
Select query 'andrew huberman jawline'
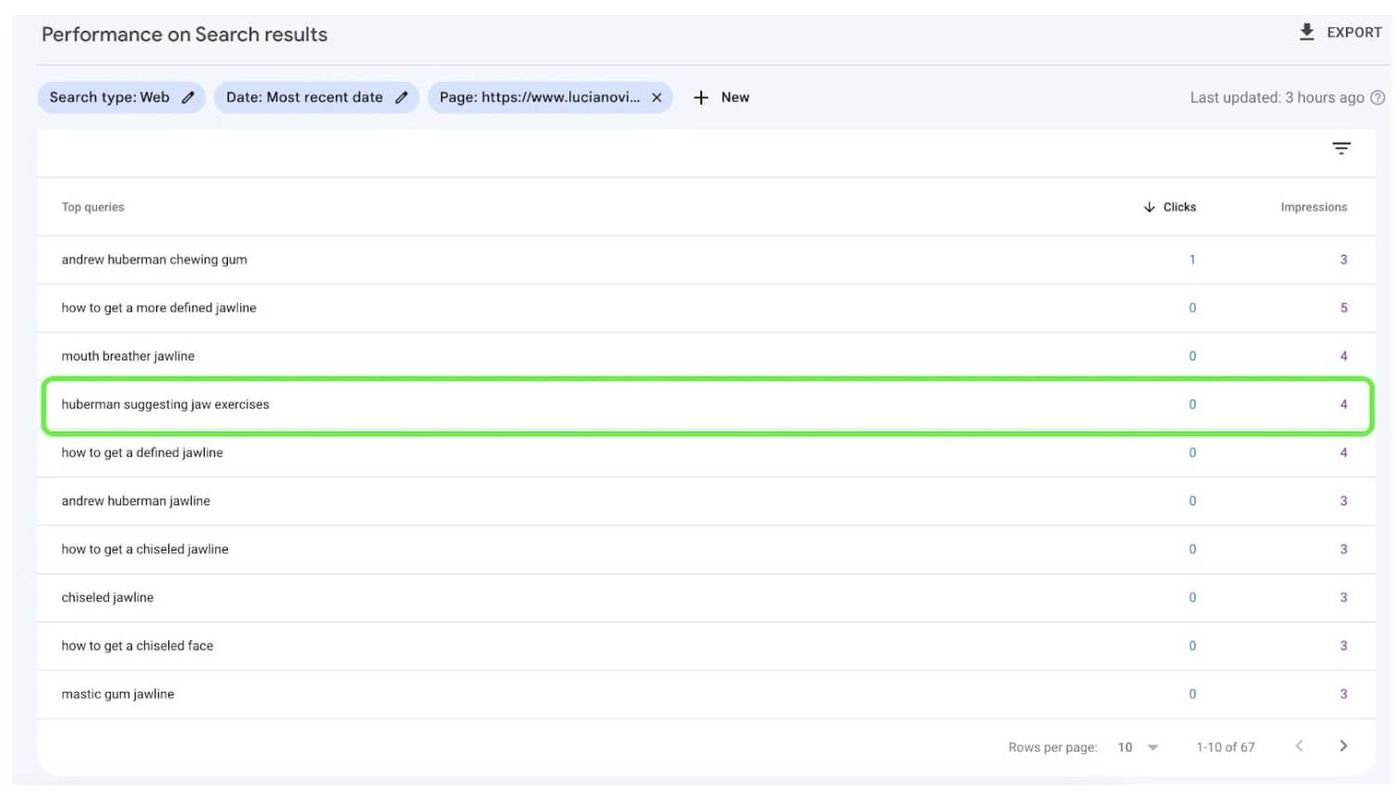tap(136, 501)
